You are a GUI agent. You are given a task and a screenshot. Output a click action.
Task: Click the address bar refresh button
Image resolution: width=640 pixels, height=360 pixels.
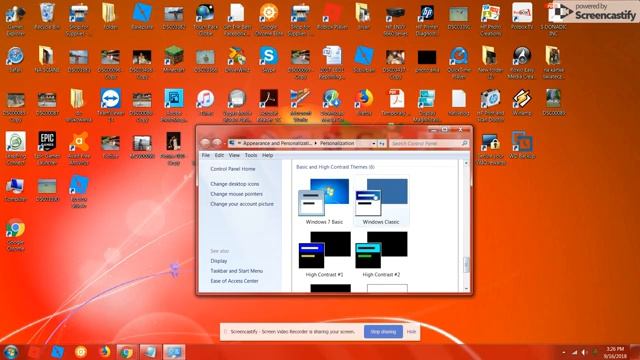(x=382, y=144)
